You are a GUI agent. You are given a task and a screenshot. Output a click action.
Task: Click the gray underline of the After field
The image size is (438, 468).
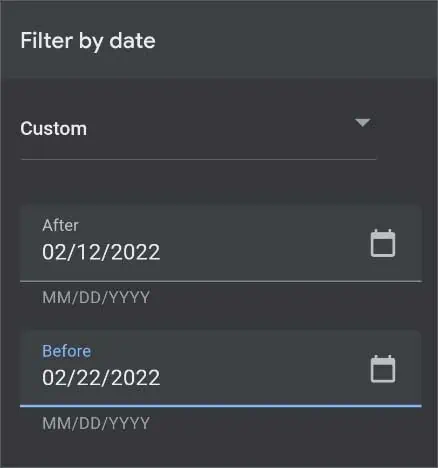(221, 281)
